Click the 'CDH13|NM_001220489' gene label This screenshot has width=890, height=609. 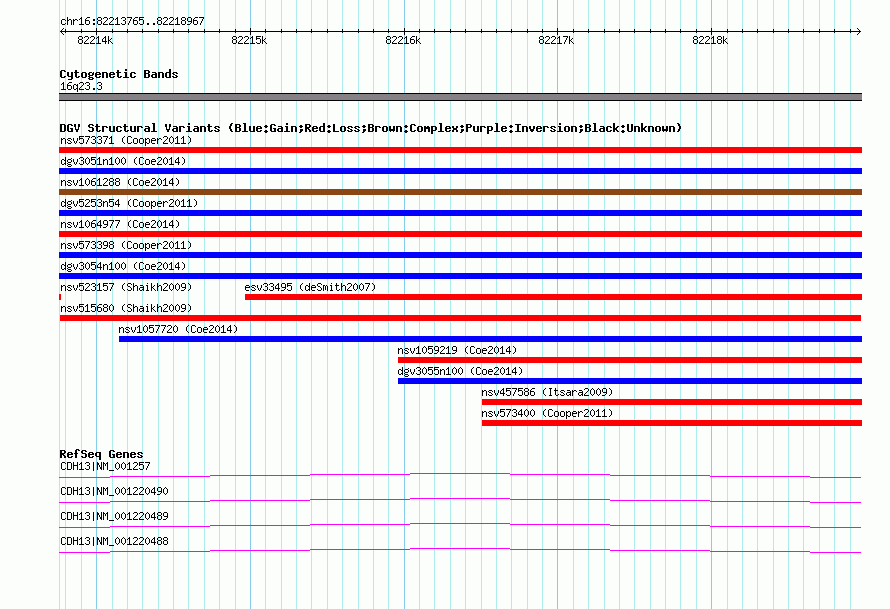pyautogui.click(x=114, y=516)
